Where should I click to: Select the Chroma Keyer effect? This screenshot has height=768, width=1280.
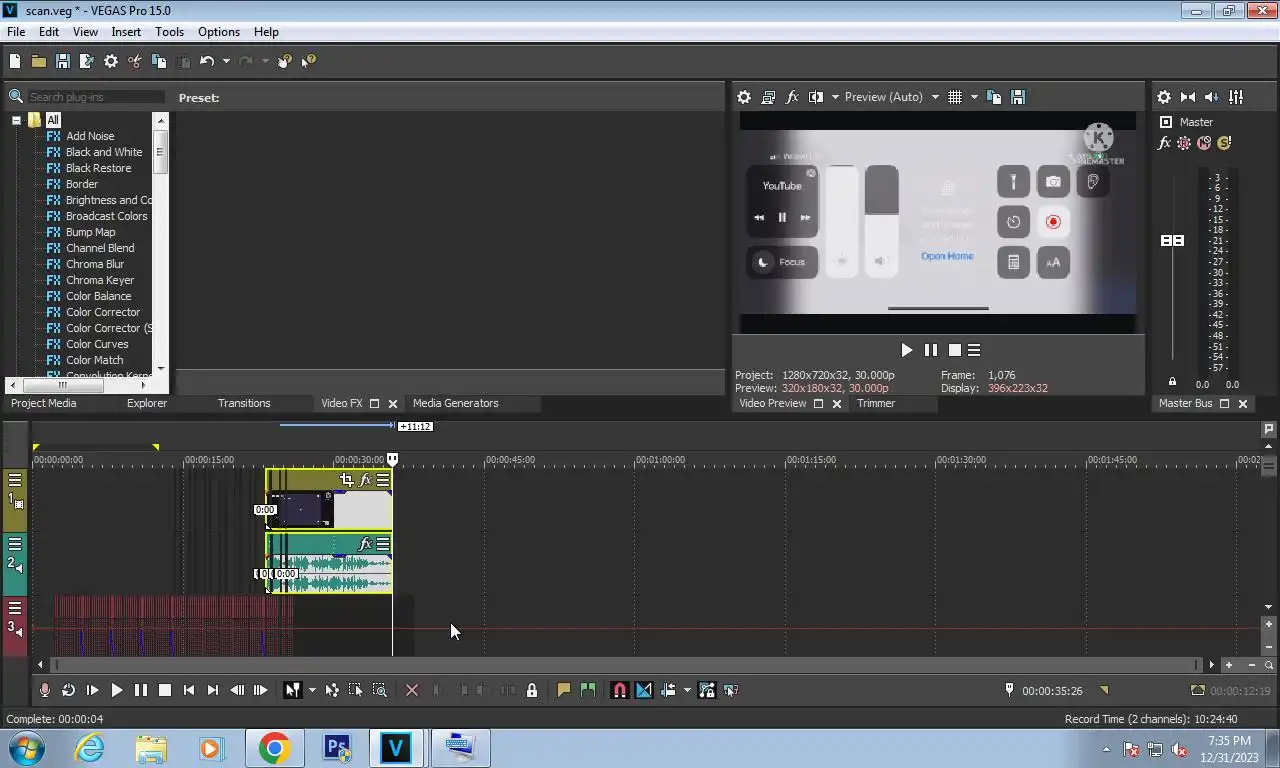point(100,280)
